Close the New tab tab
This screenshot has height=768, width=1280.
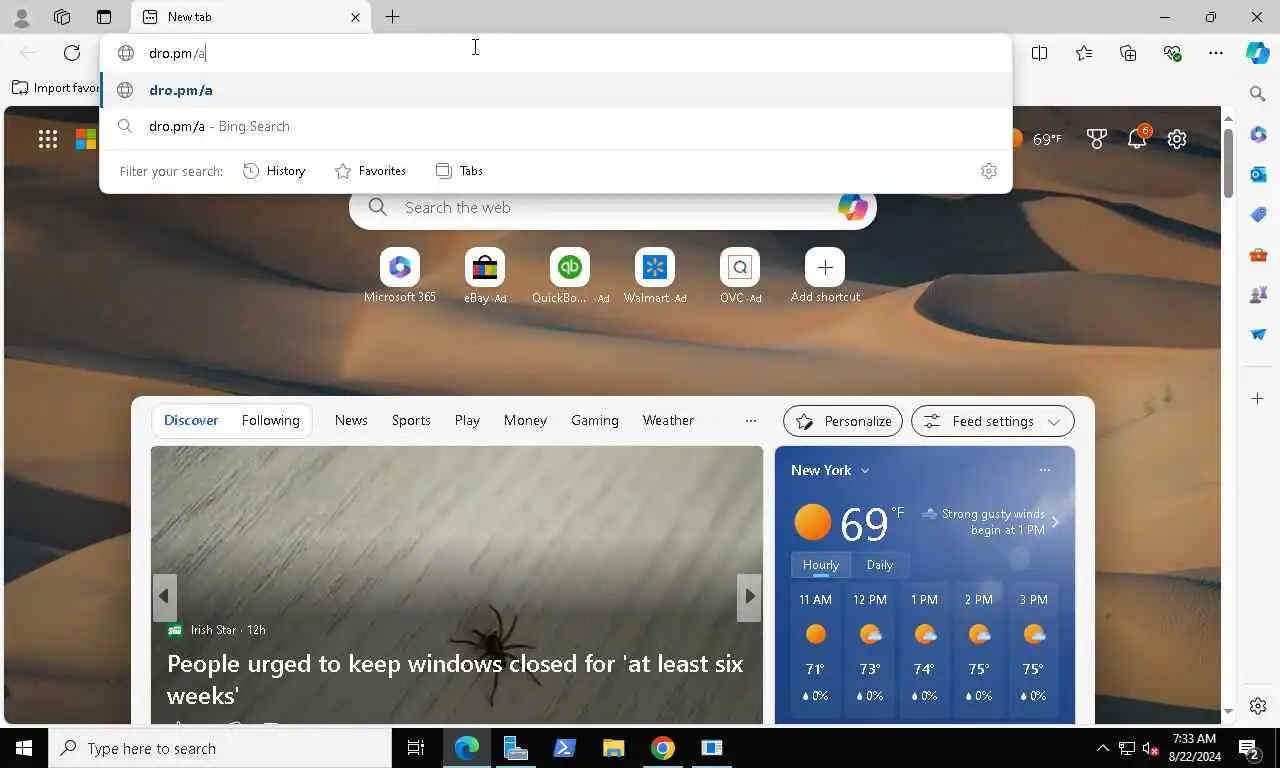coord(355,17)
